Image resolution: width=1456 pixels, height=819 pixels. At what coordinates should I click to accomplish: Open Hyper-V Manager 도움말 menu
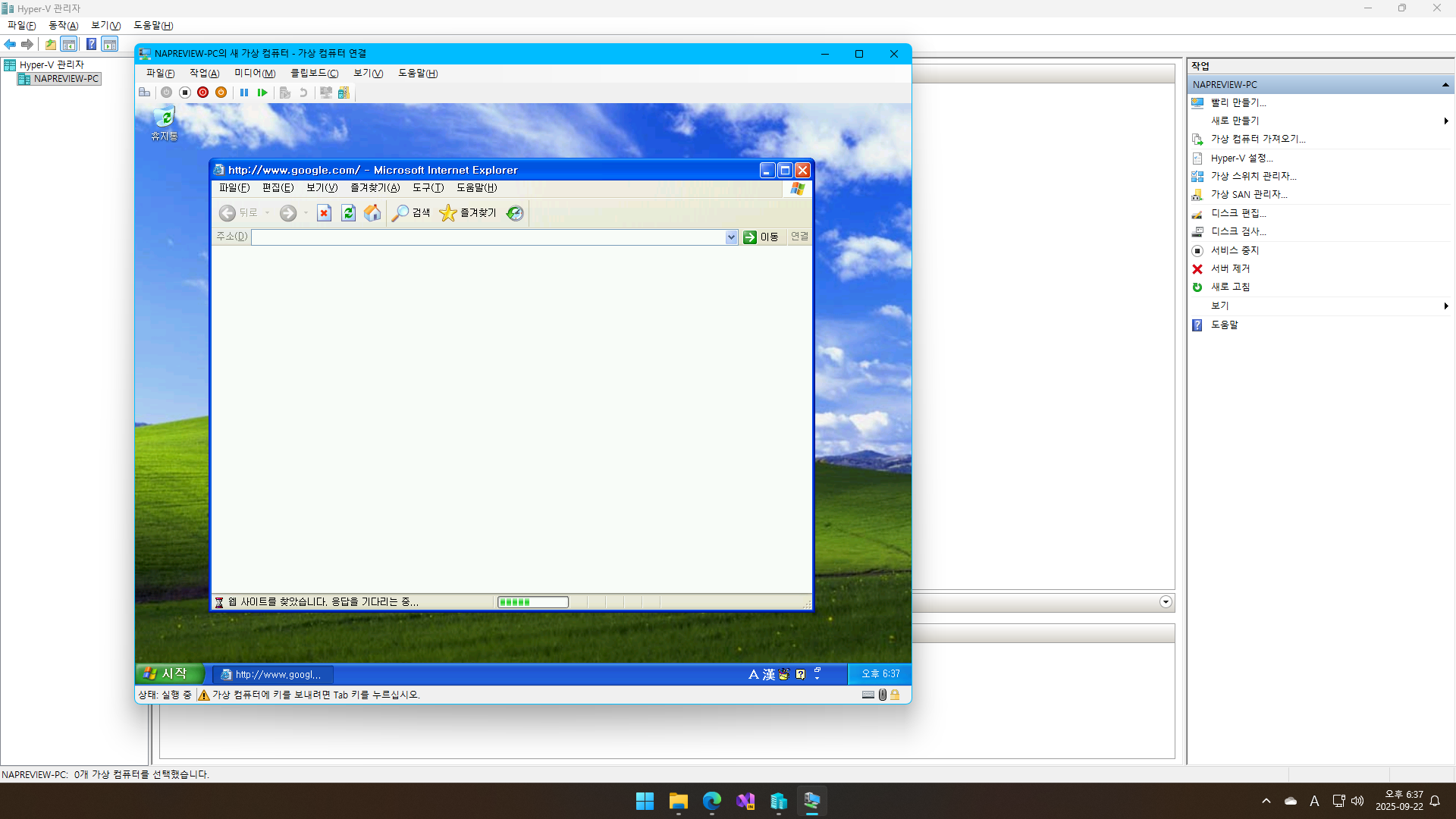click(x=153, y=26)
